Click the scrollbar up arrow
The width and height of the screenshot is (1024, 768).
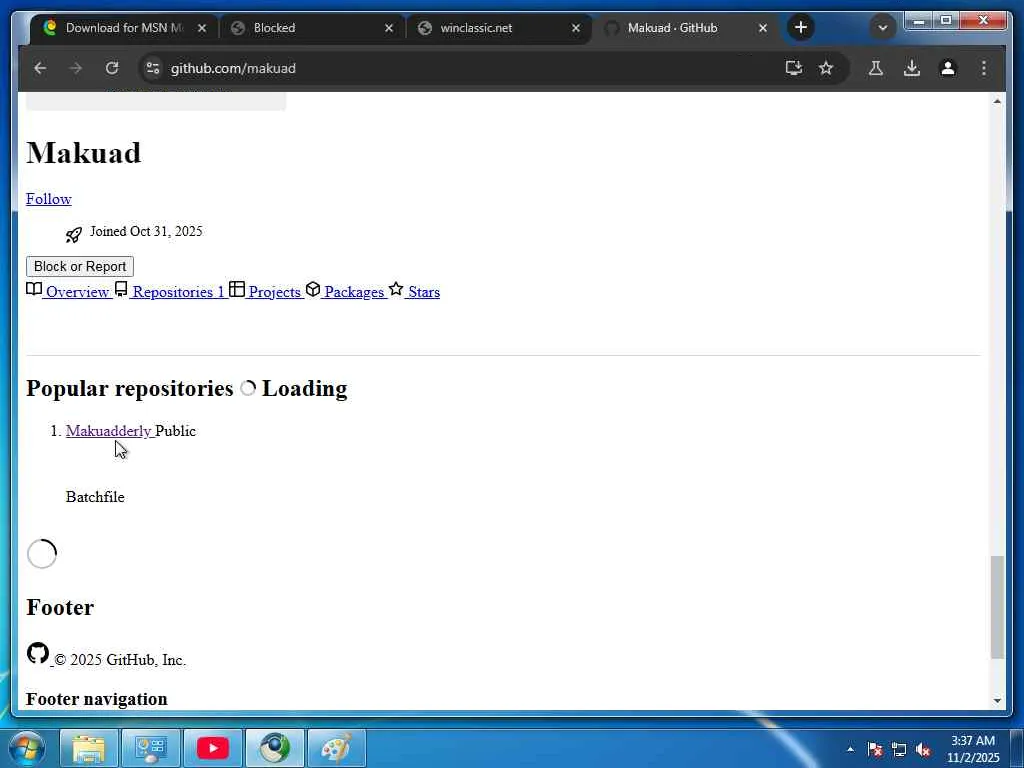tap(997, 101)
